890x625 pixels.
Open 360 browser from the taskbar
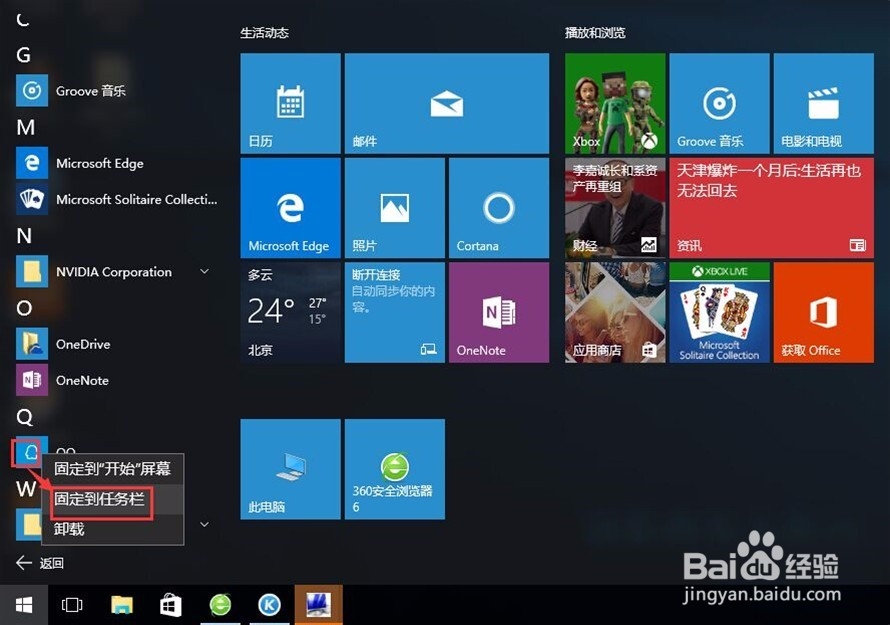point(220,605)
